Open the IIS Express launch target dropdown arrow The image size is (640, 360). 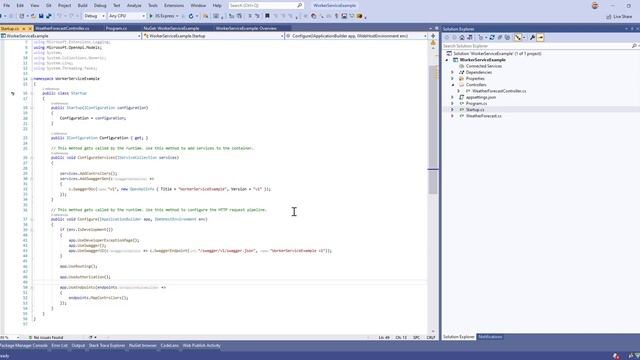177,16
